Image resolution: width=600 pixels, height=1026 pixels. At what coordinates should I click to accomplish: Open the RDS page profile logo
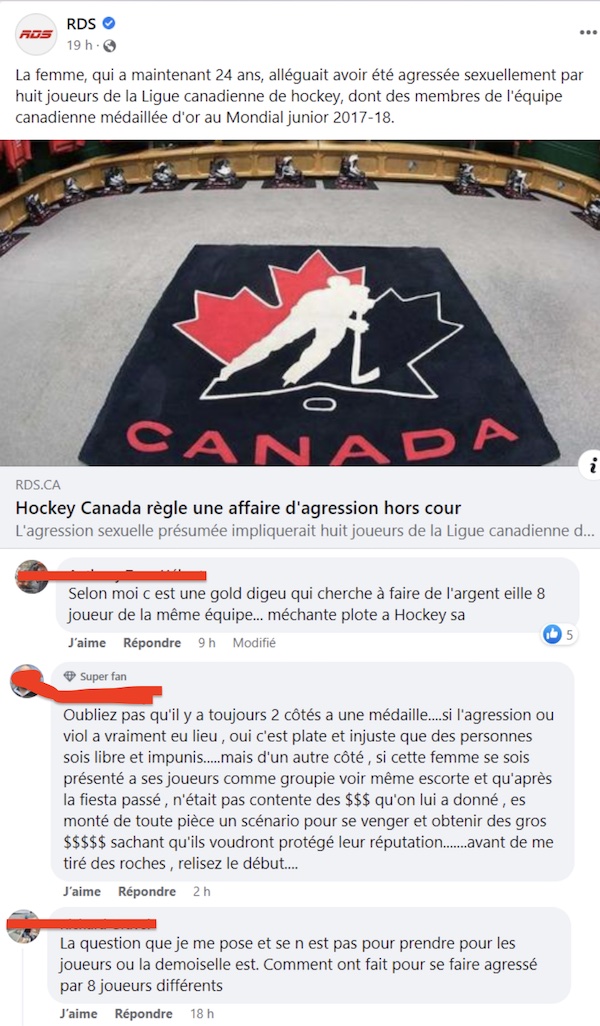point(35,34)
